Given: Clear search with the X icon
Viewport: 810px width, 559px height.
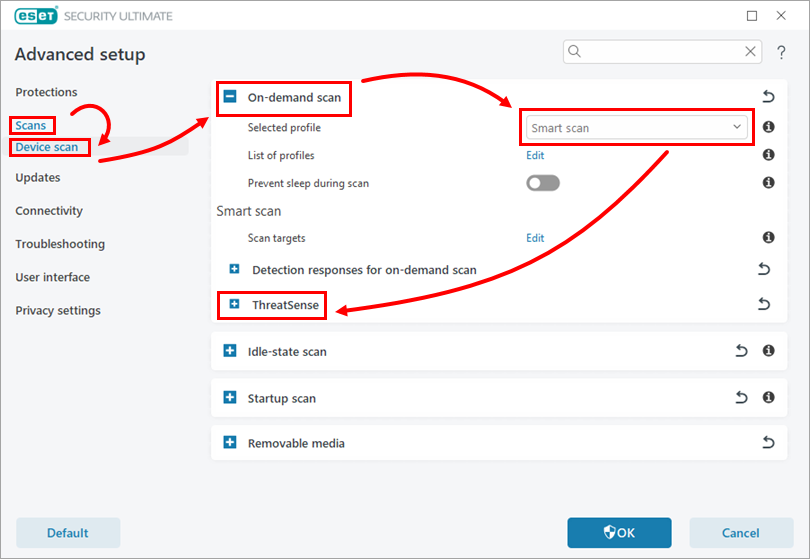Looking at the screenshot, I should click(751, 52).
